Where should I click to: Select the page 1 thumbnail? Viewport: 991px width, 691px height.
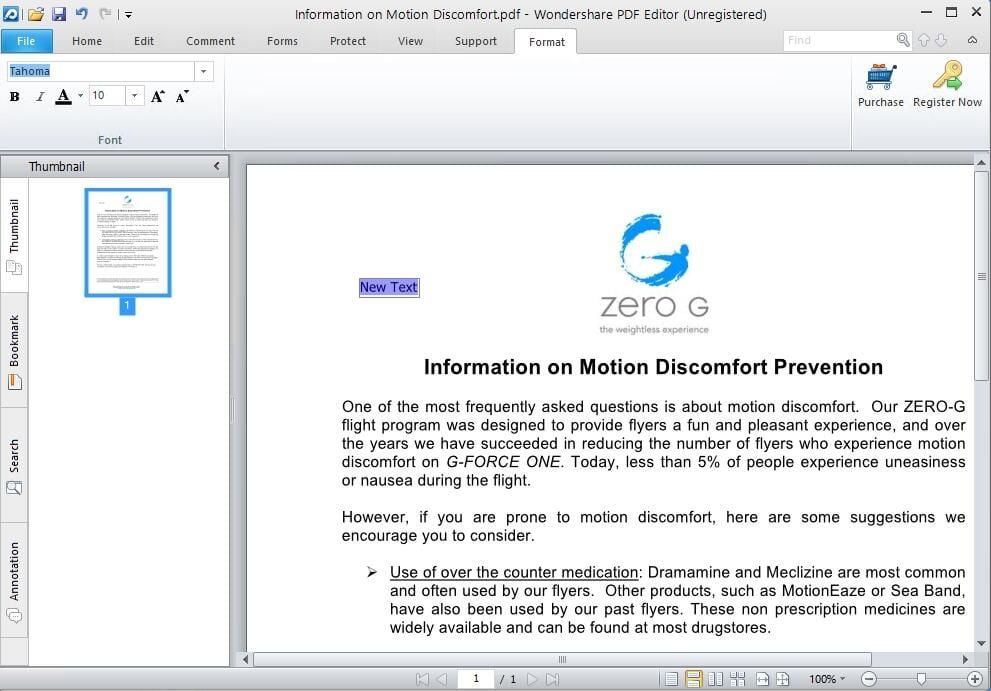point(128,242)
